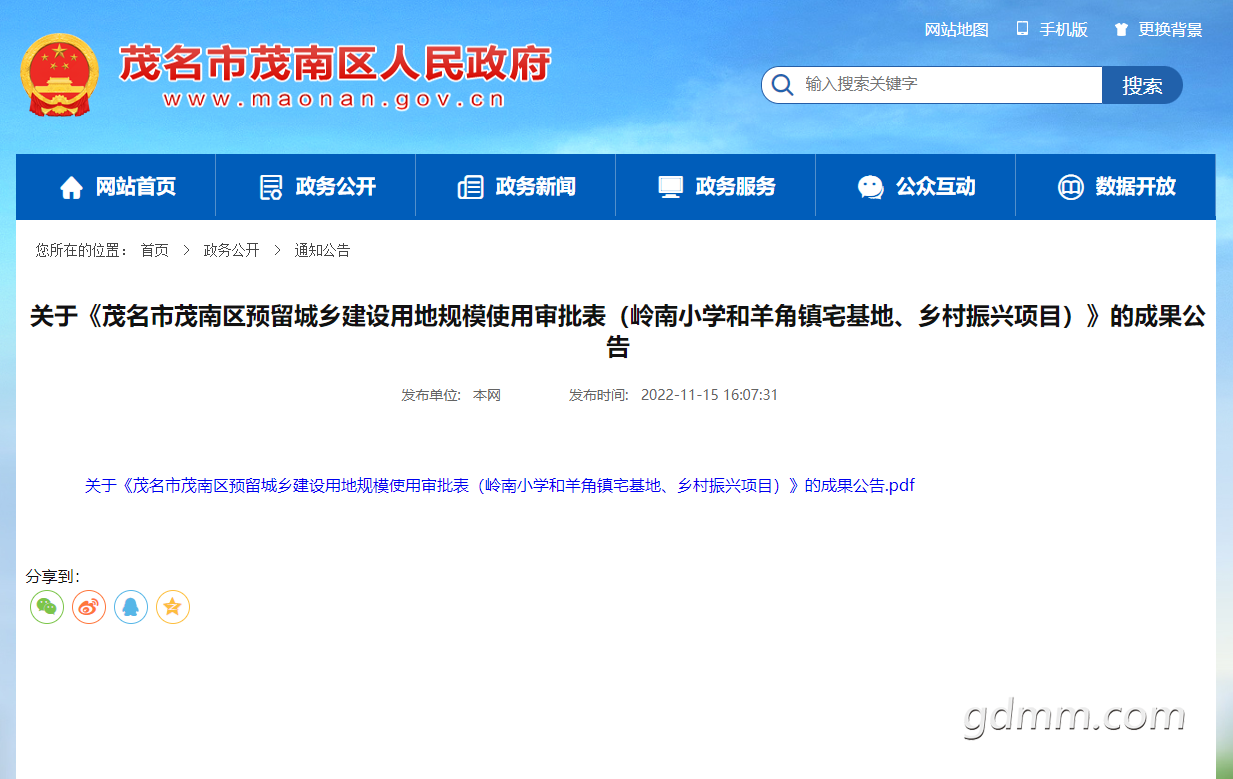Click the QZone star share icon
This screenshot has height=779, width=1233.
pyautogui.click(x=173, y=607)
